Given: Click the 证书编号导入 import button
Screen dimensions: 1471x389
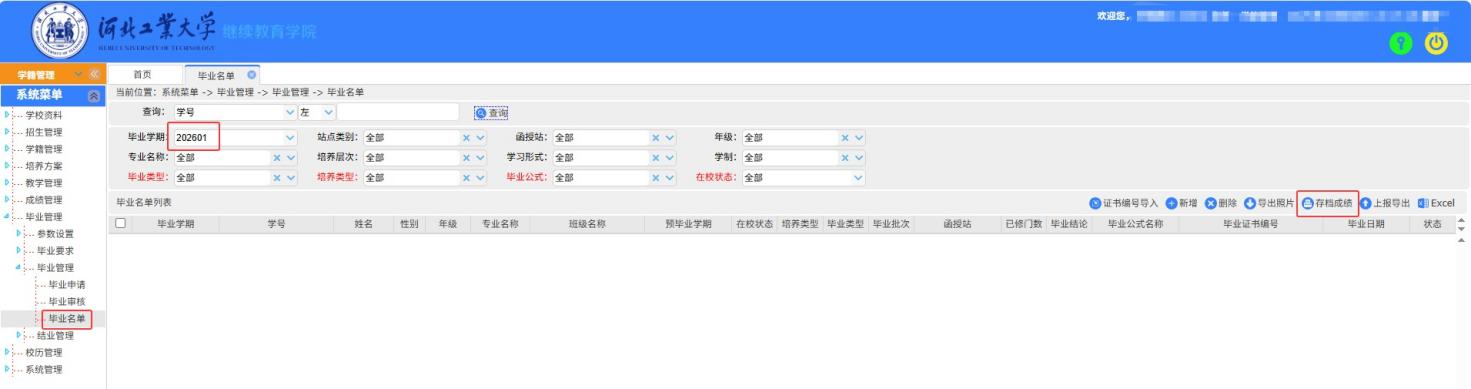Looking at the screenshot, I should pyautogui.click(x=1124, y=203).
